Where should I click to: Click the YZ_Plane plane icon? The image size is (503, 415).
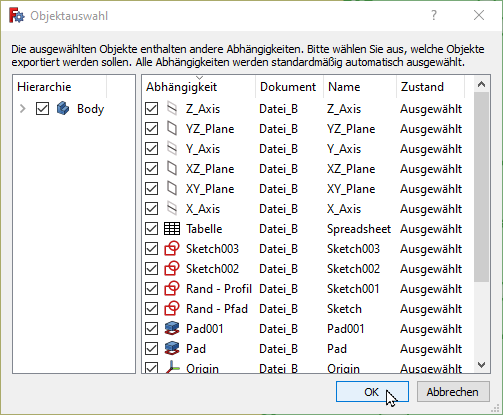pos(172,129)
